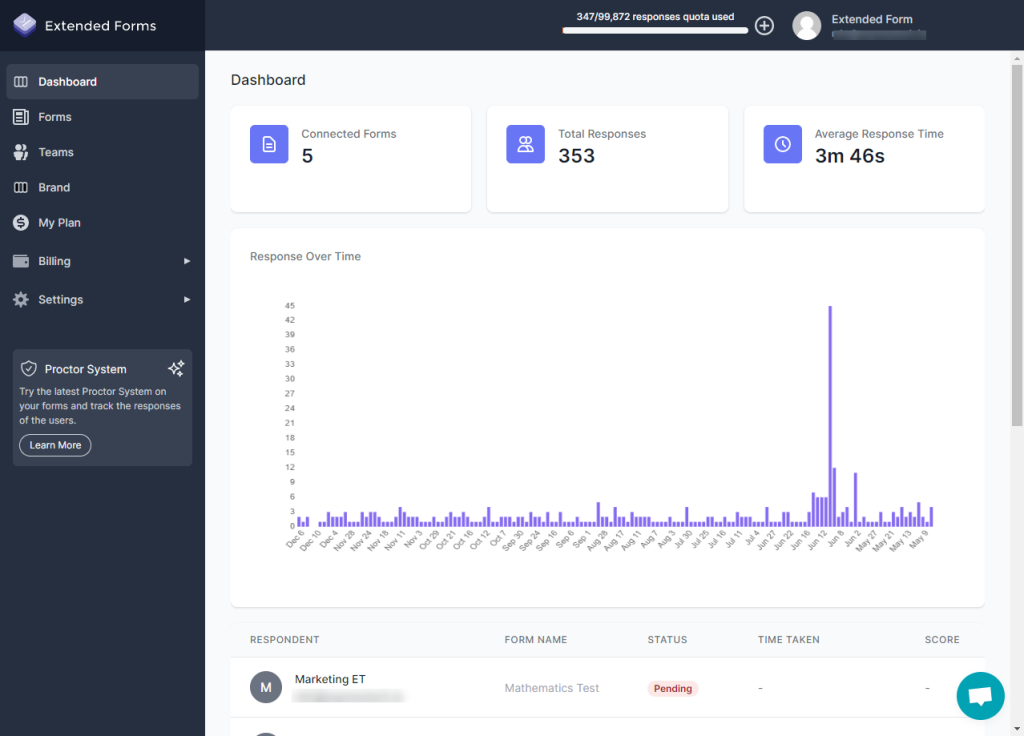Viewport: 1024px width, 736px height.
Task: Expand the Settings submenu arrow
Action: (187, 299)
